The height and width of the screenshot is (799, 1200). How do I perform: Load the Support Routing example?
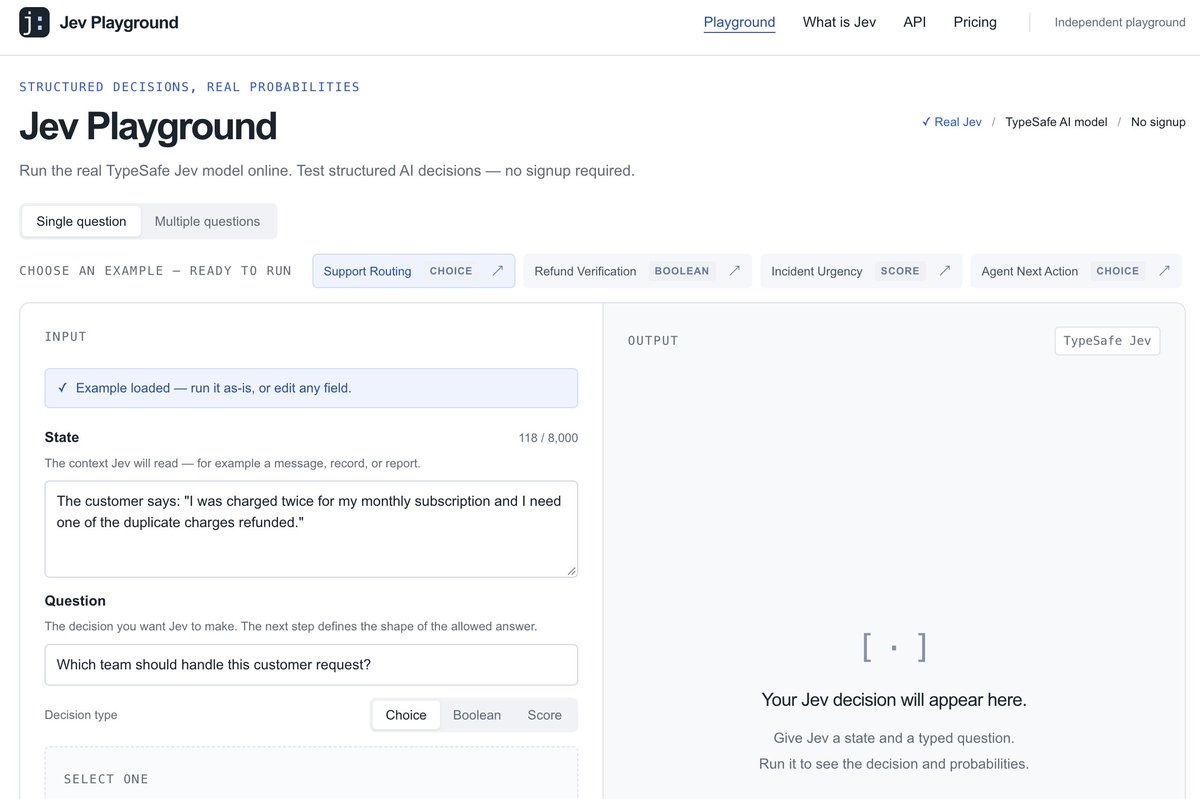click(x=414, y=271)
